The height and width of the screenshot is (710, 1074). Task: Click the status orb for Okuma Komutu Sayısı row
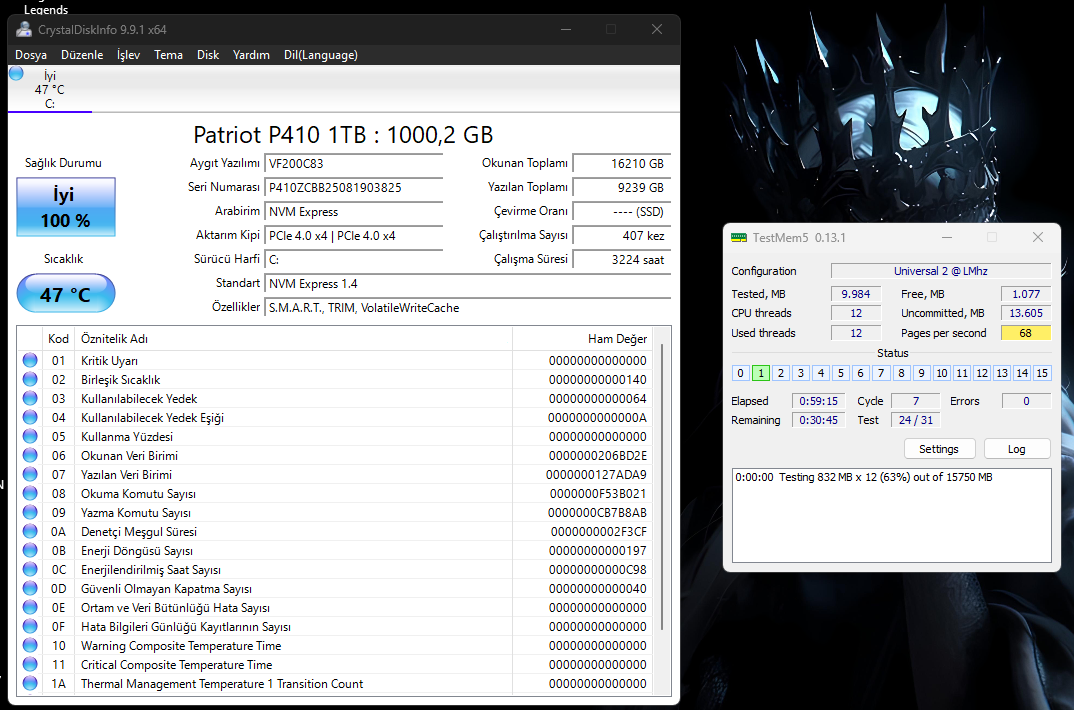(x=30, y=493)
